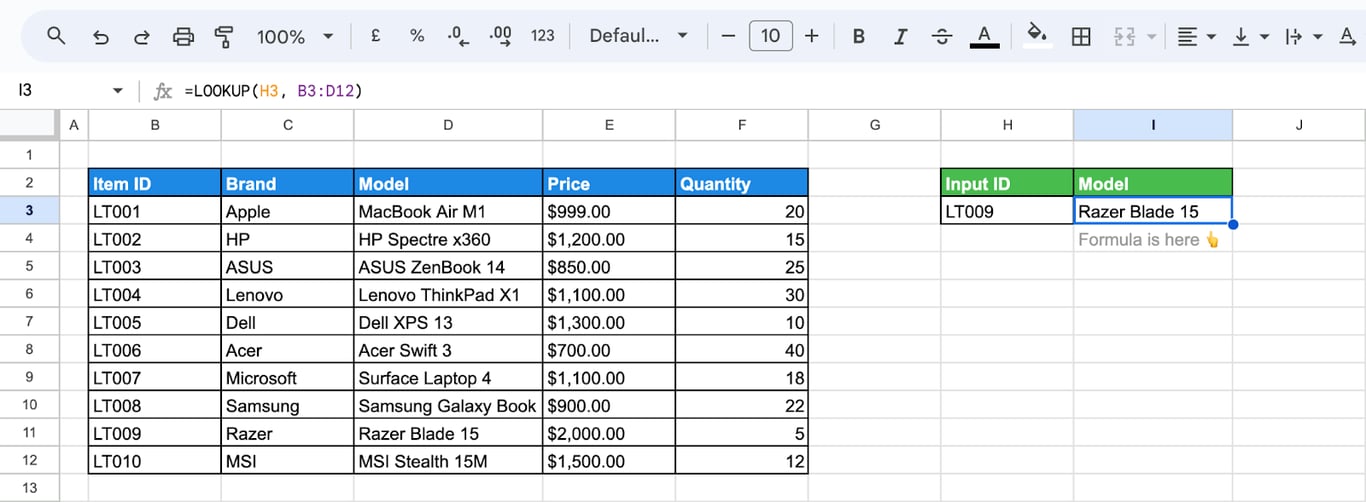Open the zoom 100% dropdown
Image resolution: width=1366 pixels, height=502 pixels.
pyautogui.click(x=294, y=36)
